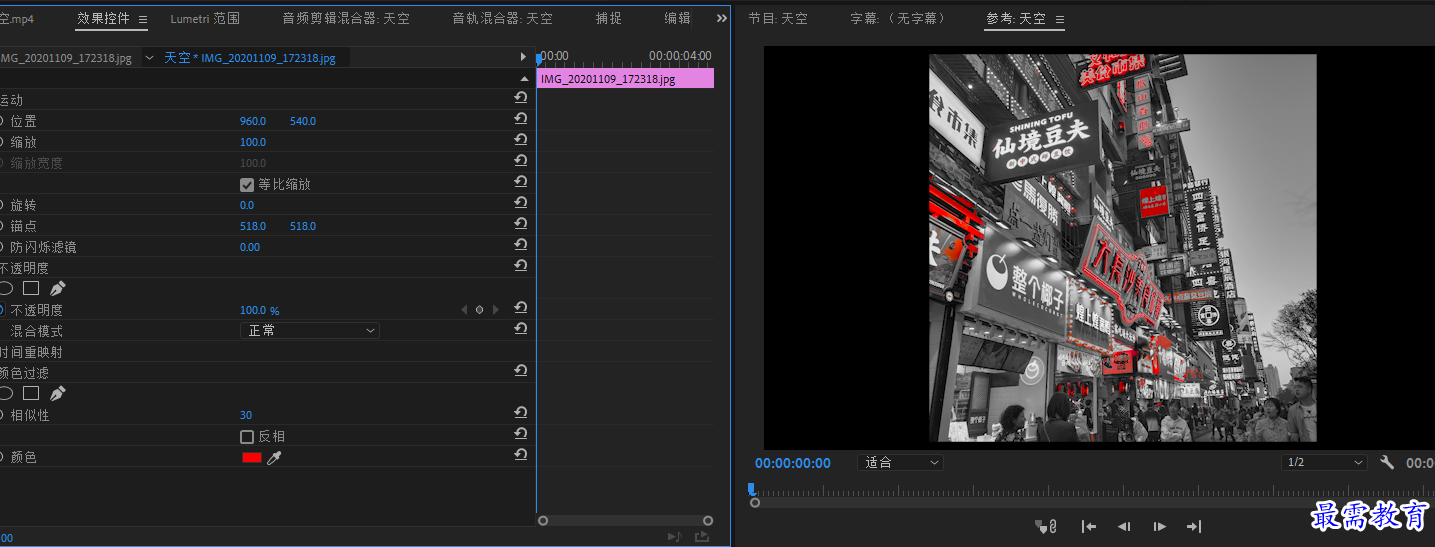Viewport: 1435px width, 547px height.
Task: Open the 适合 zoom level dropdown
Action: pyautogui.click(x=900, y=462)
